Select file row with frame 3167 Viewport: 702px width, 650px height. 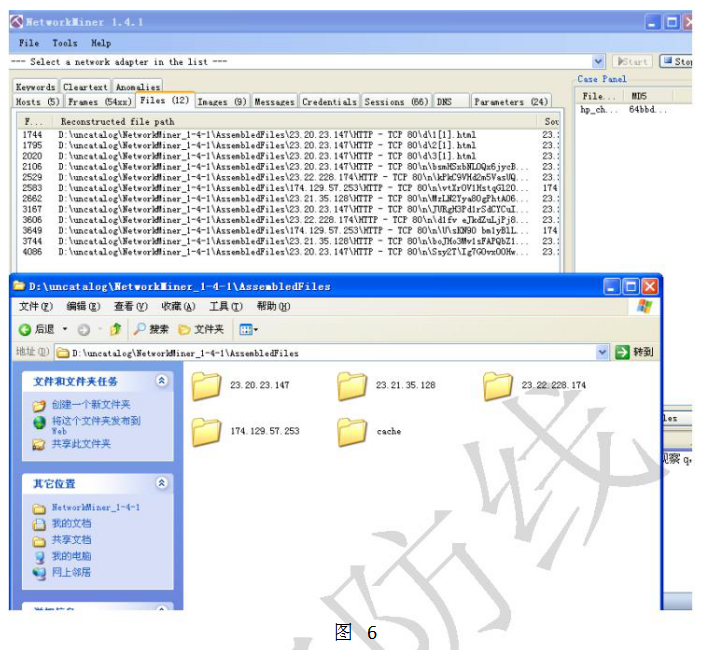(x=289, y=209)
